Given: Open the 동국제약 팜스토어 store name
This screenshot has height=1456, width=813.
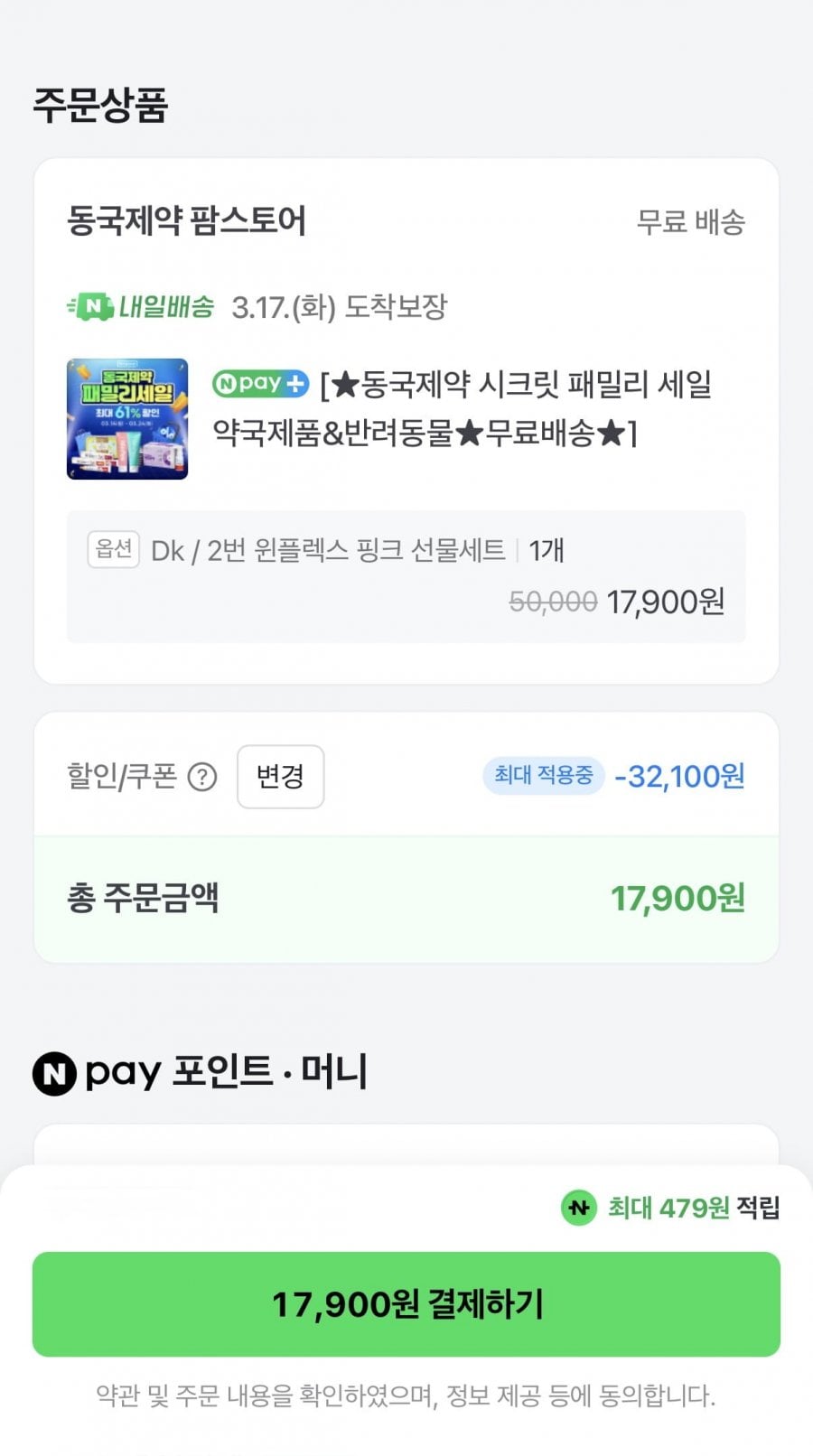Looking at the screenshot, I should tap(186, 221).
